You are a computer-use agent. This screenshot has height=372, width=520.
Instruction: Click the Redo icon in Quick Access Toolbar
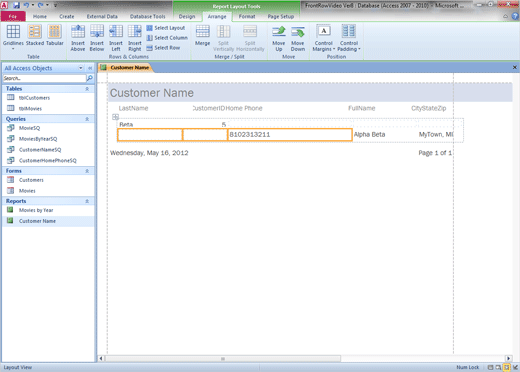click(40, 5)
